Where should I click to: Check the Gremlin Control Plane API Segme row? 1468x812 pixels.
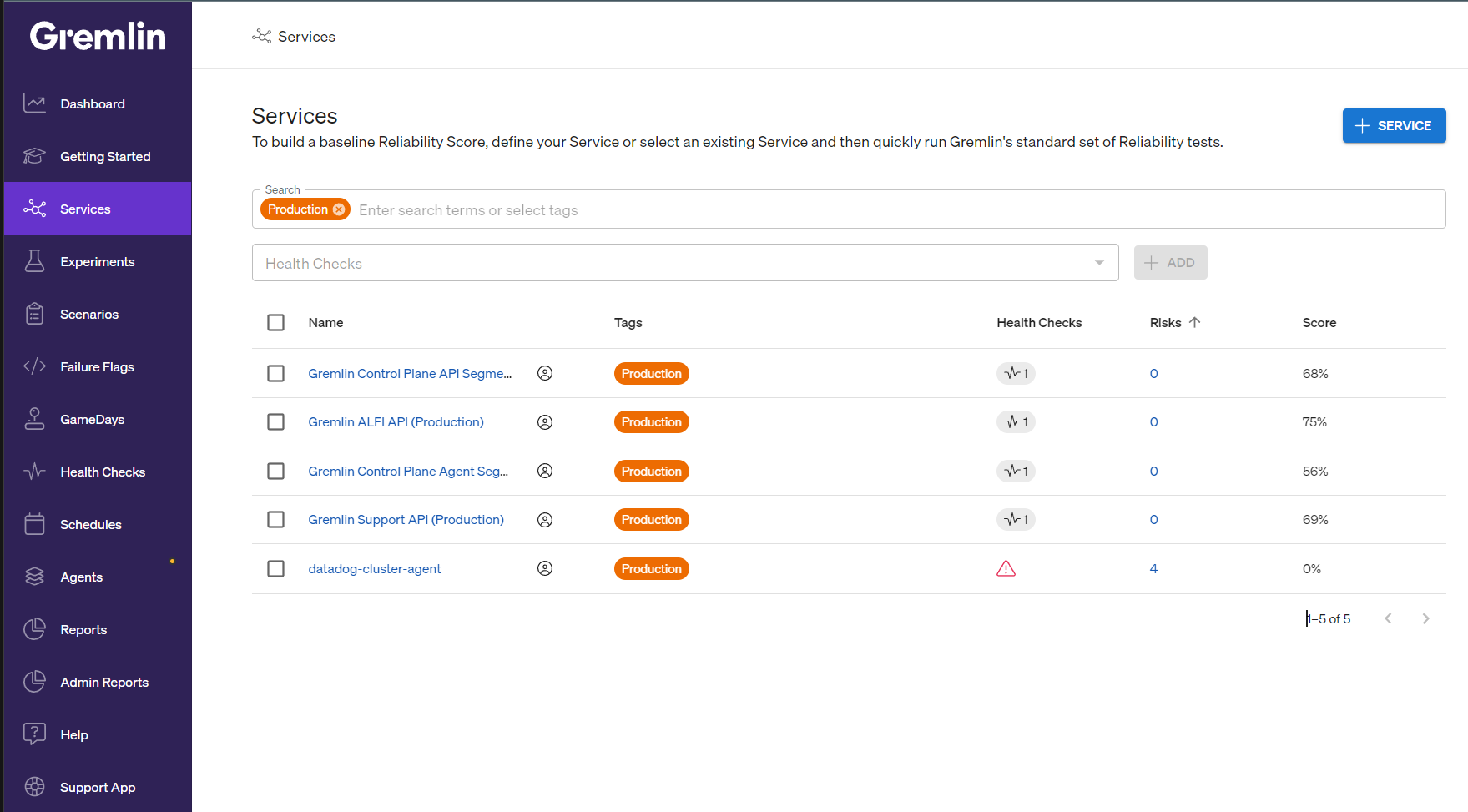point(276,373)
